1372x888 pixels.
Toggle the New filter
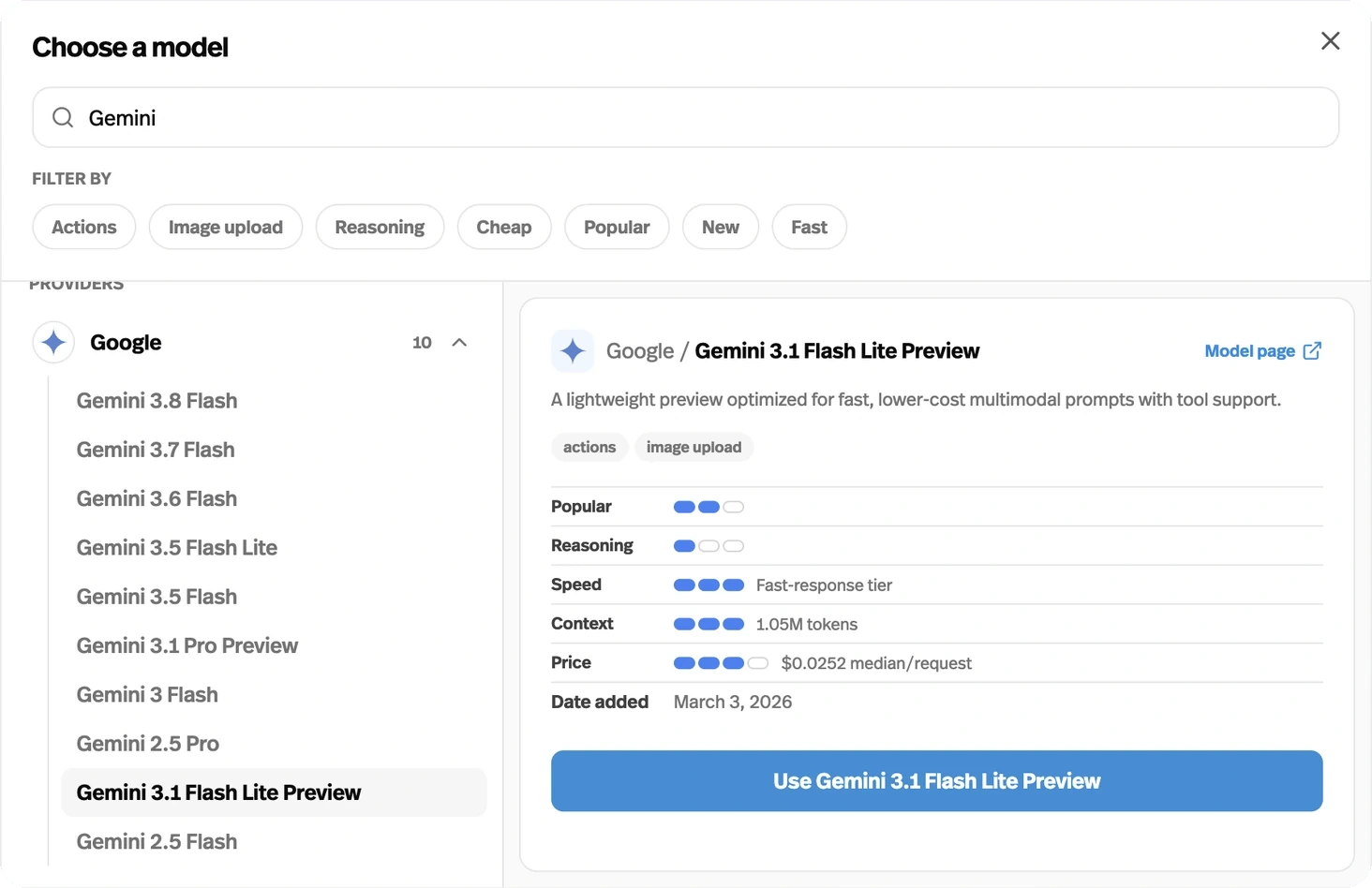tap(721, 227)
